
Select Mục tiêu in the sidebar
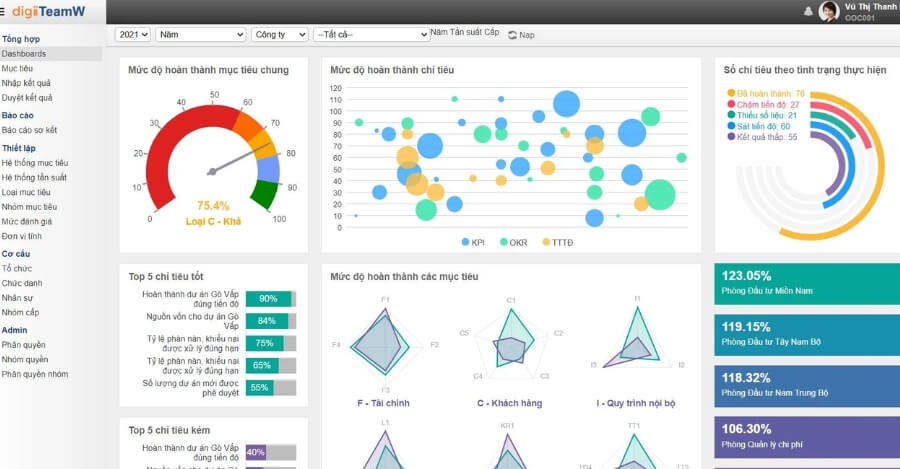click(17, 68)
